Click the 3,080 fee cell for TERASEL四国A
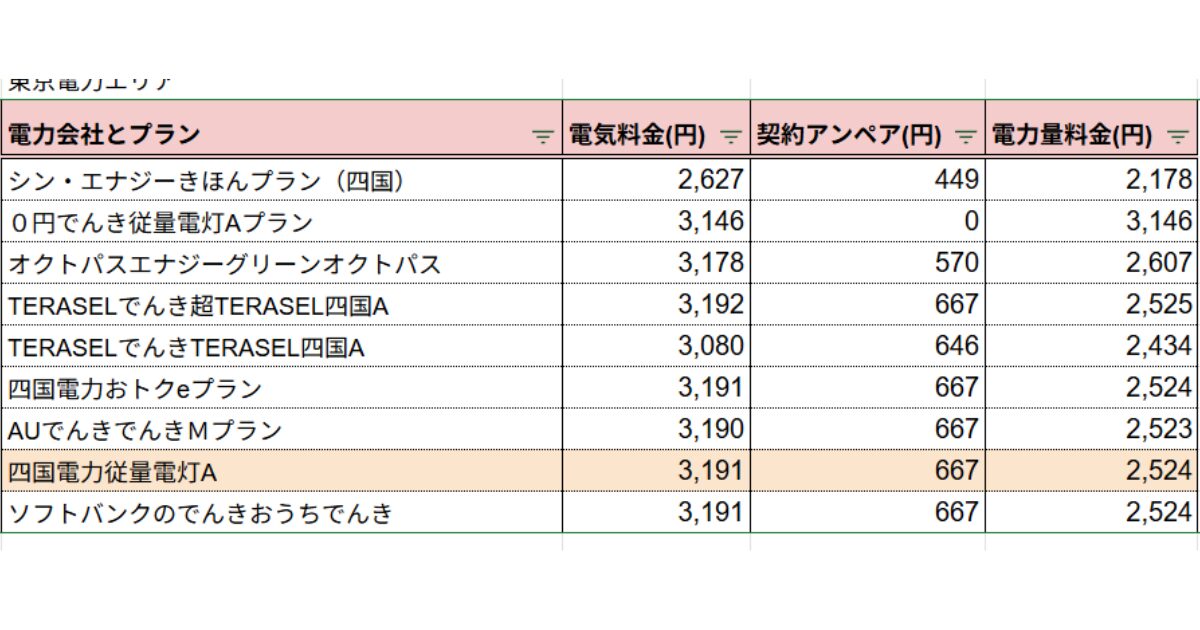1200x630 pixels. (656, 346)
